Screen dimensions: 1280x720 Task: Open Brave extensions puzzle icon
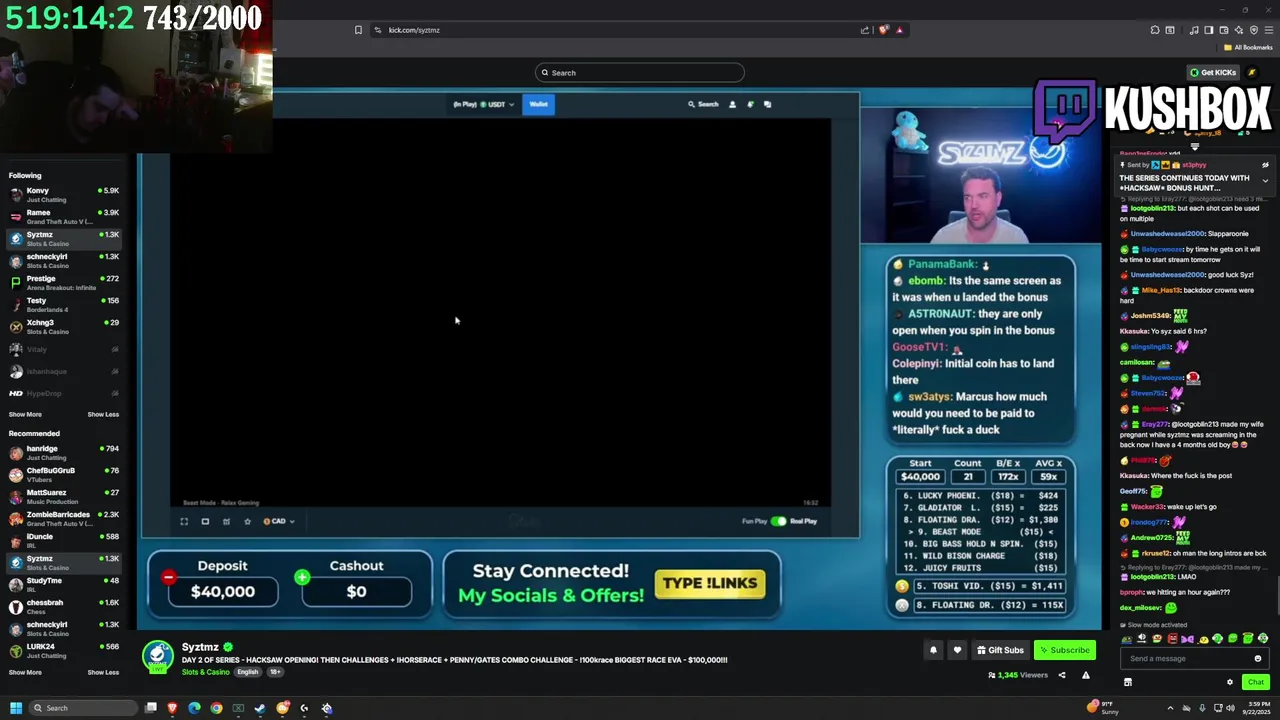[x=1155, y=30]
